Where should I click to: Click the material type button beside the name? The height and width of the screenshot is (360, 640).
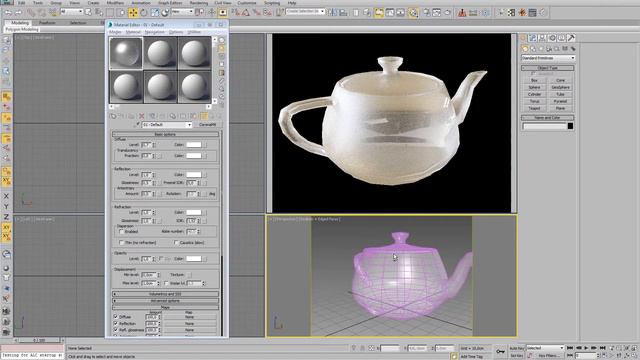tap(207, 124)
